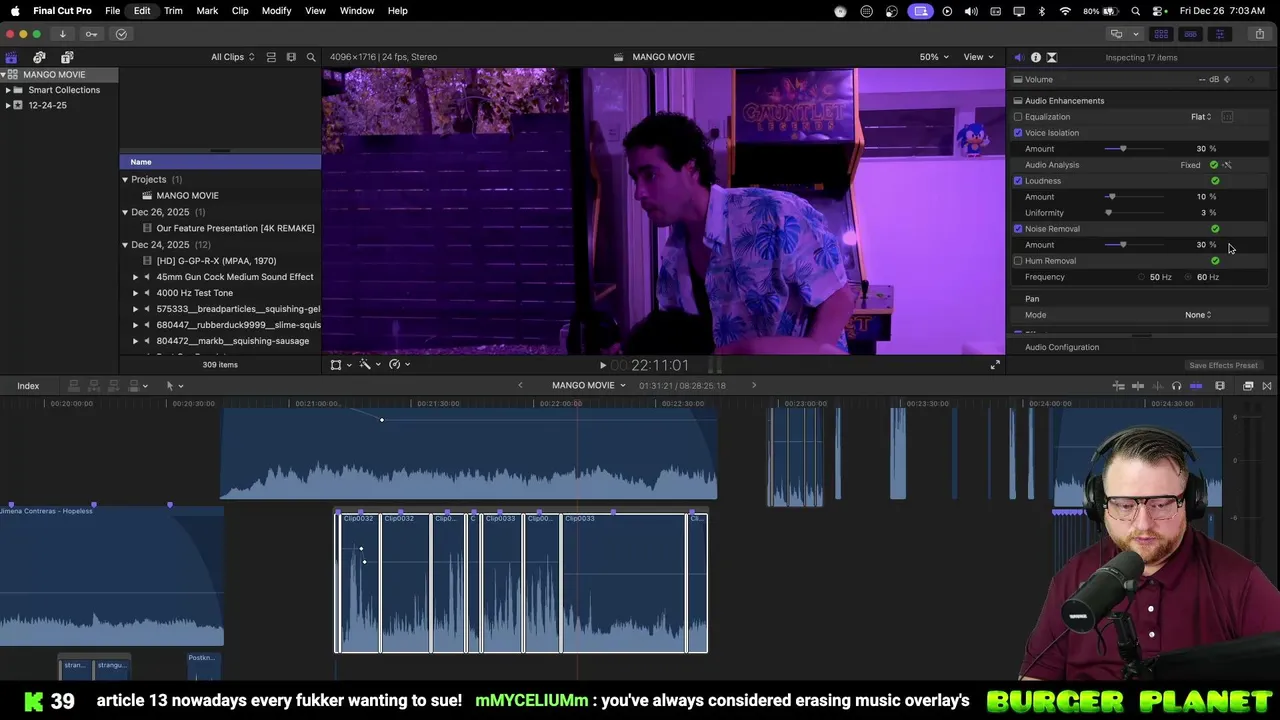1280x720 pixels.
Task: Expand the Smart Collections folder
Action: click(8, 90)
